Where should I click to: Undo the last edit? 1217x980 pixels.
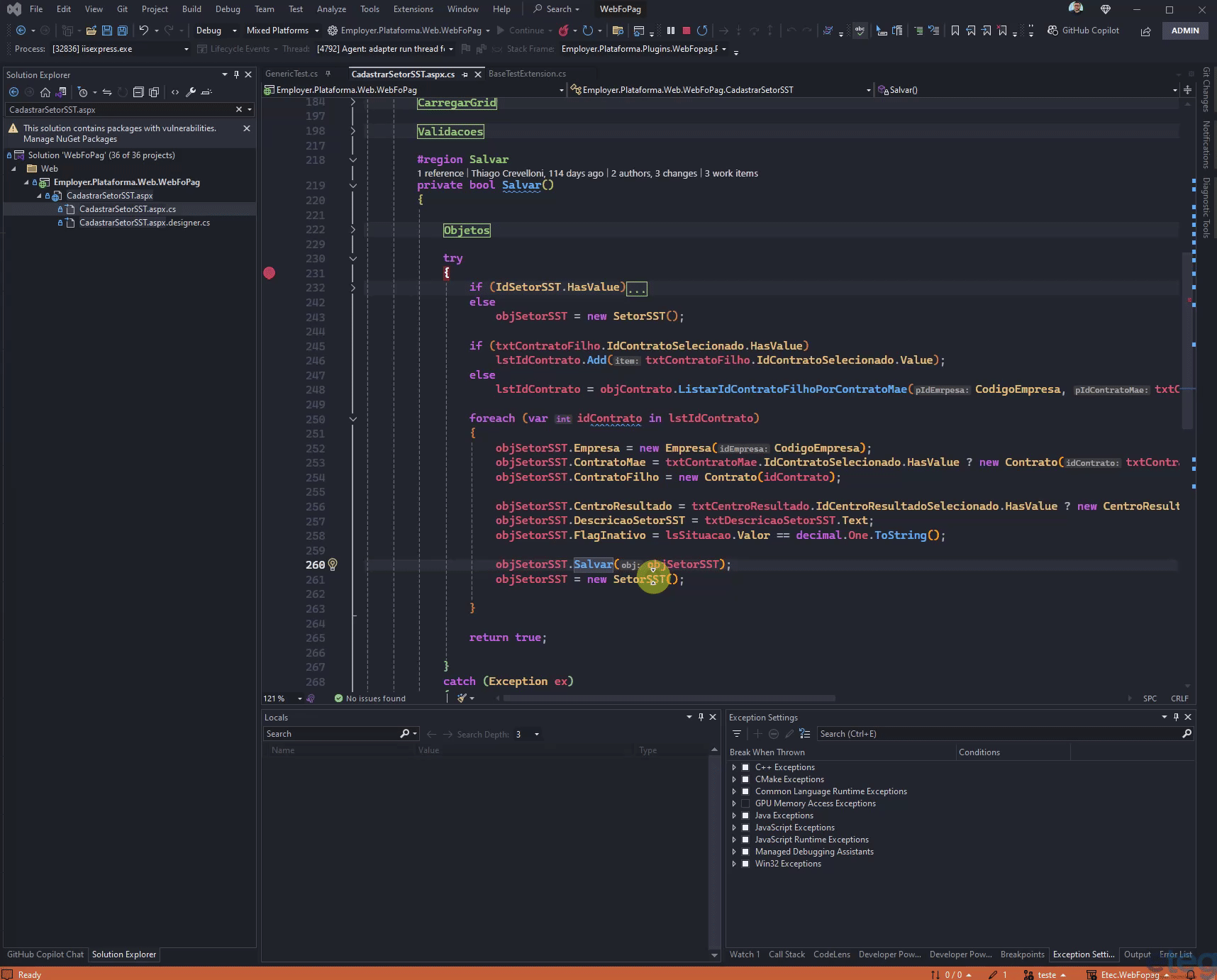pyautogui.click(x=144, y=30)
